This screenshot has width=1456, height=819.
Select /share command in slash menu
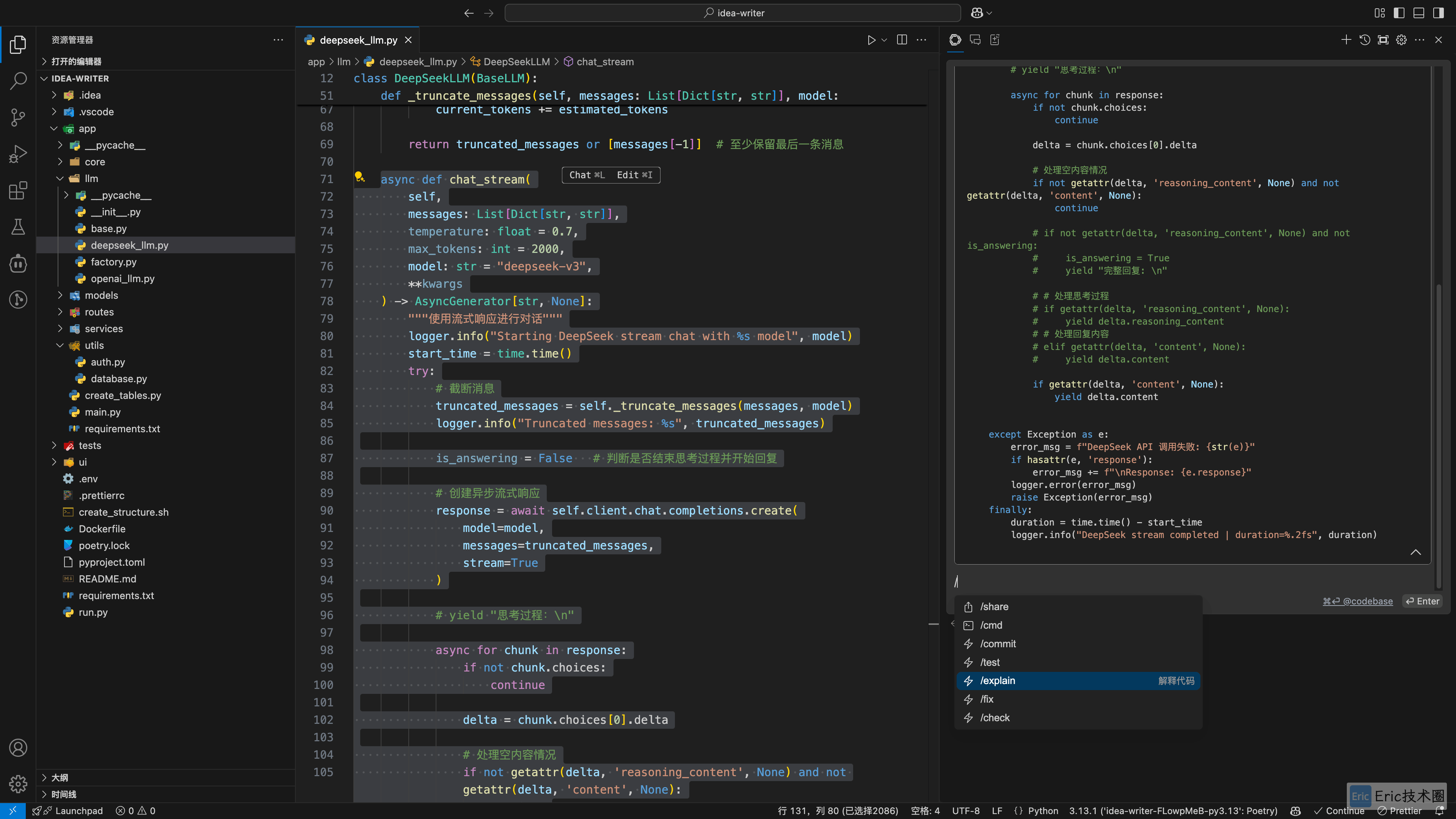tap(1078, 607)
